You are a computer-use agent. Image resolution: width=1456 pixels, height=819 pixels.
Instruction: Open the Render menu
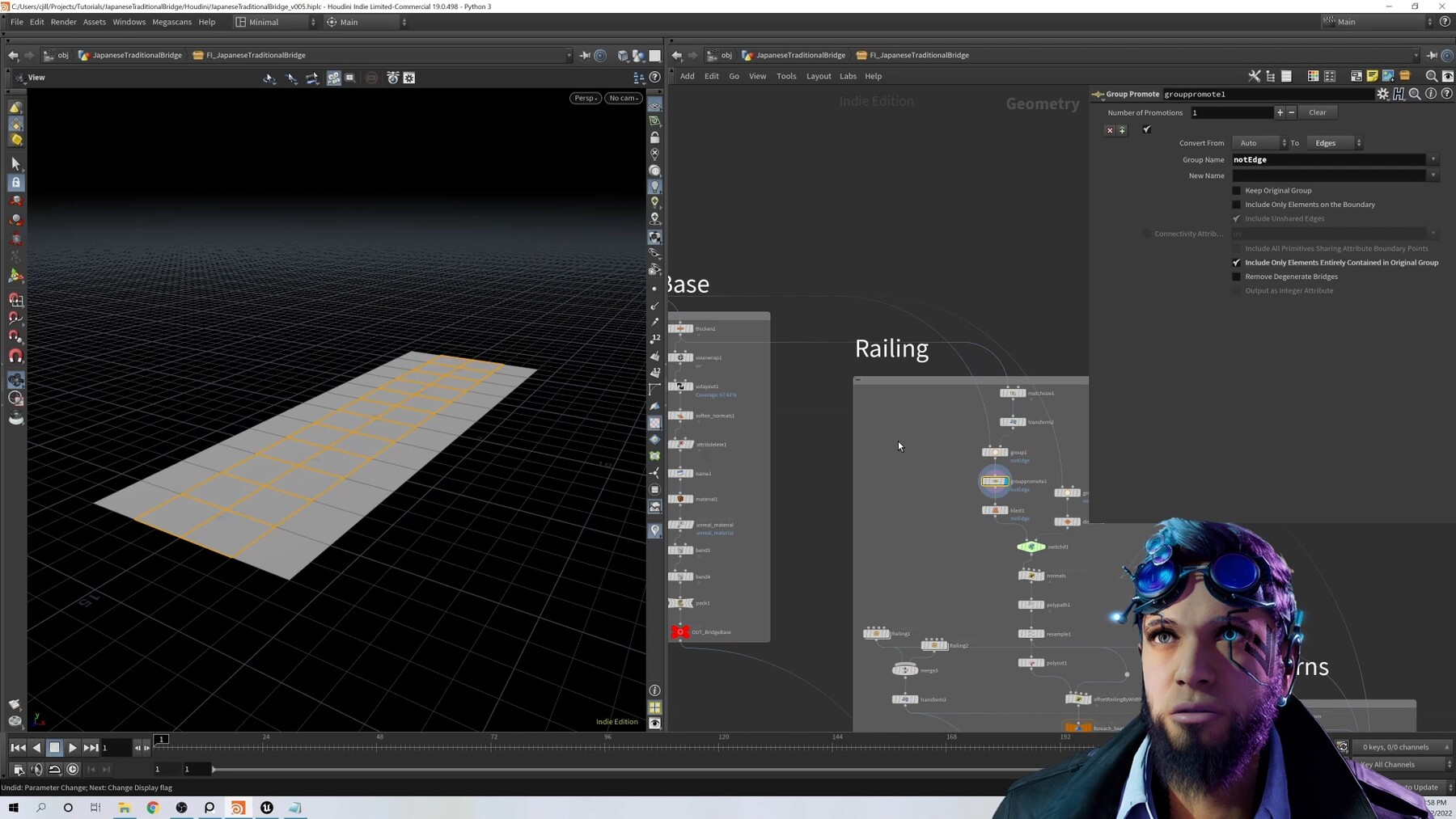pos(64,22)
